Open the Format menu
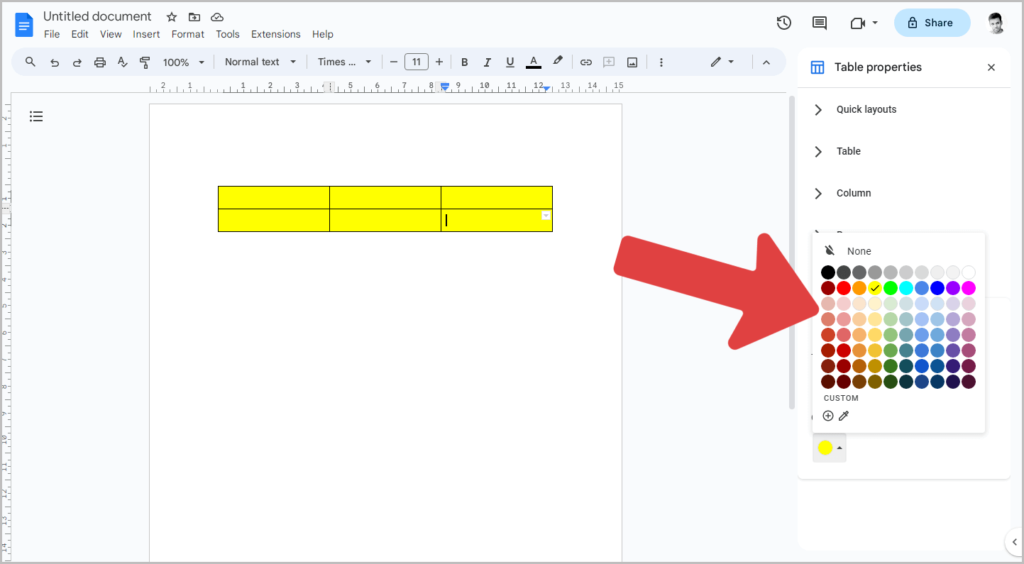Screen dimensions: 1024x564 point(187,34)
